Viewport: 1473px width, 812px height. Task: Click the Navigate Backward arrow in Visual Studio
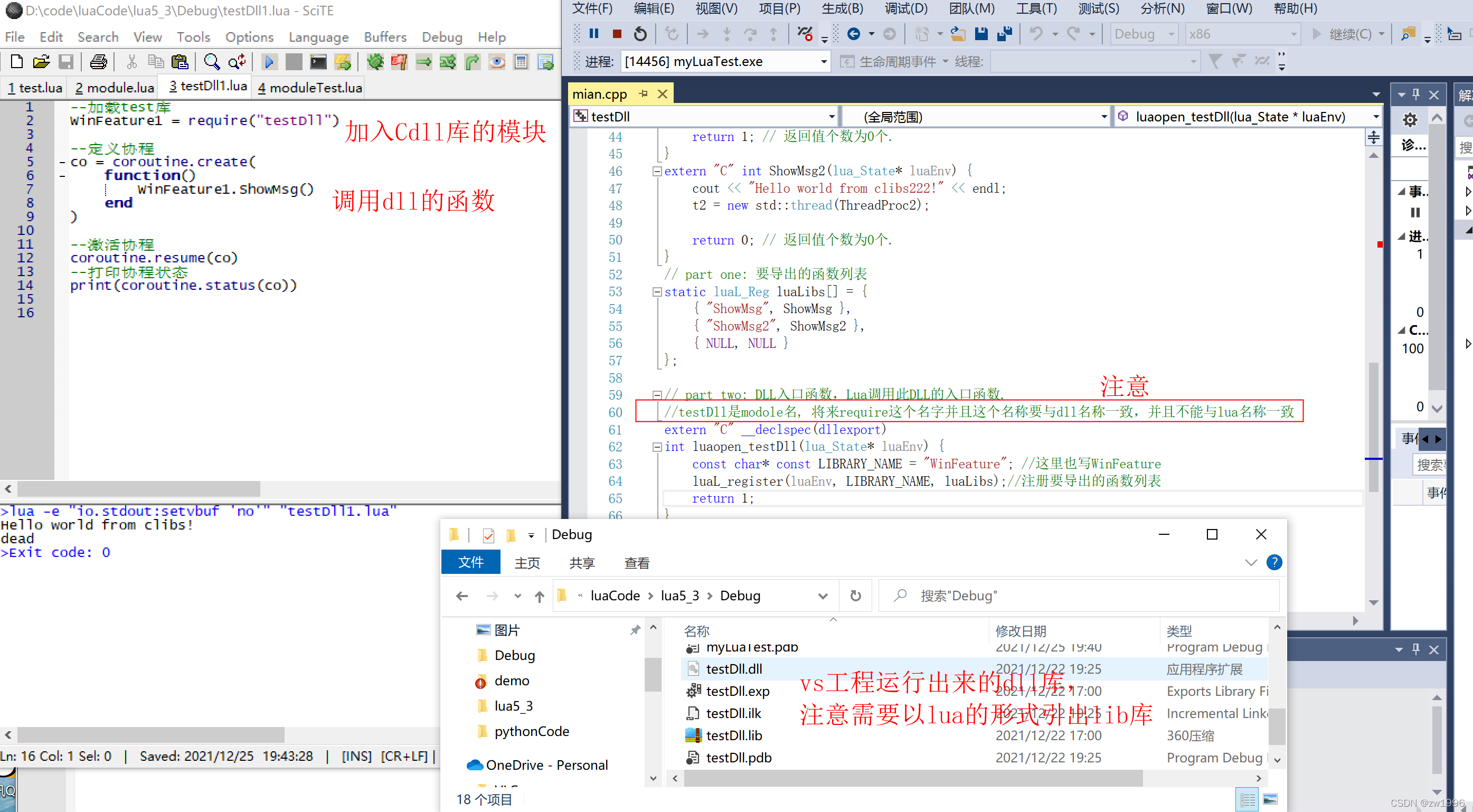pyautogui.click(x=853, y=34)
